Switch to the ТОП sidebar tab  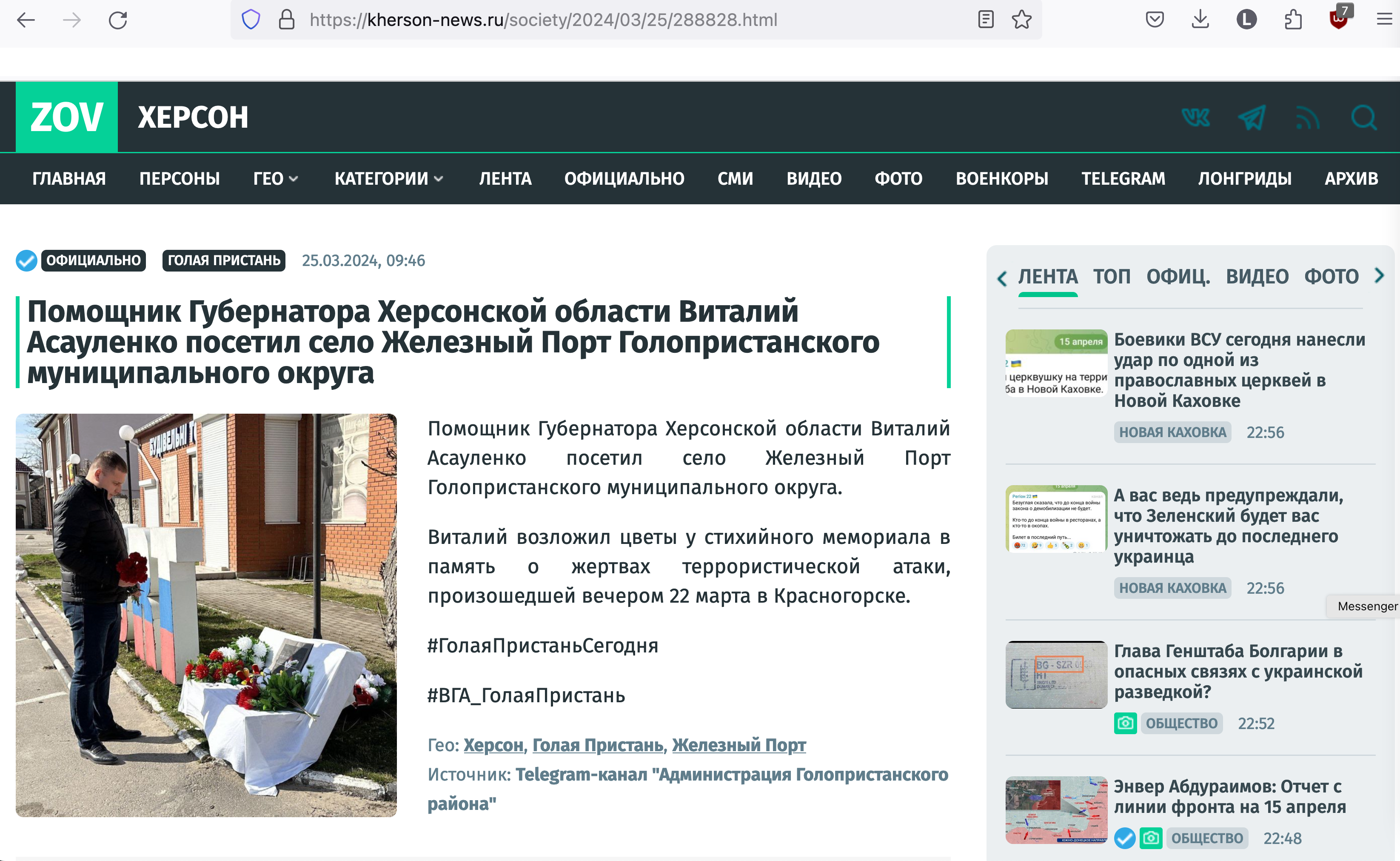coord(1112,277)
